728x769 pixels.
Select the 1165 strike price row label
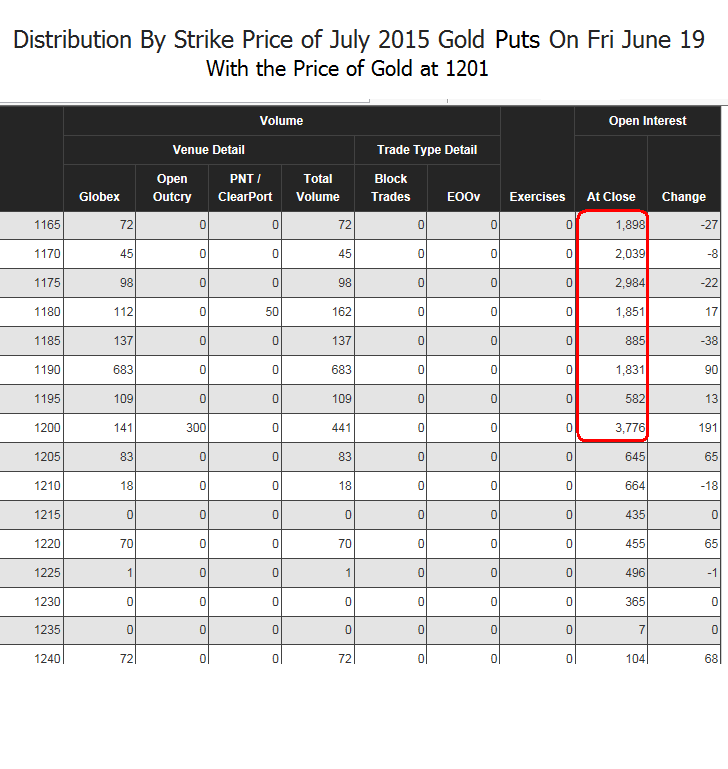click(x=48, y=225)
